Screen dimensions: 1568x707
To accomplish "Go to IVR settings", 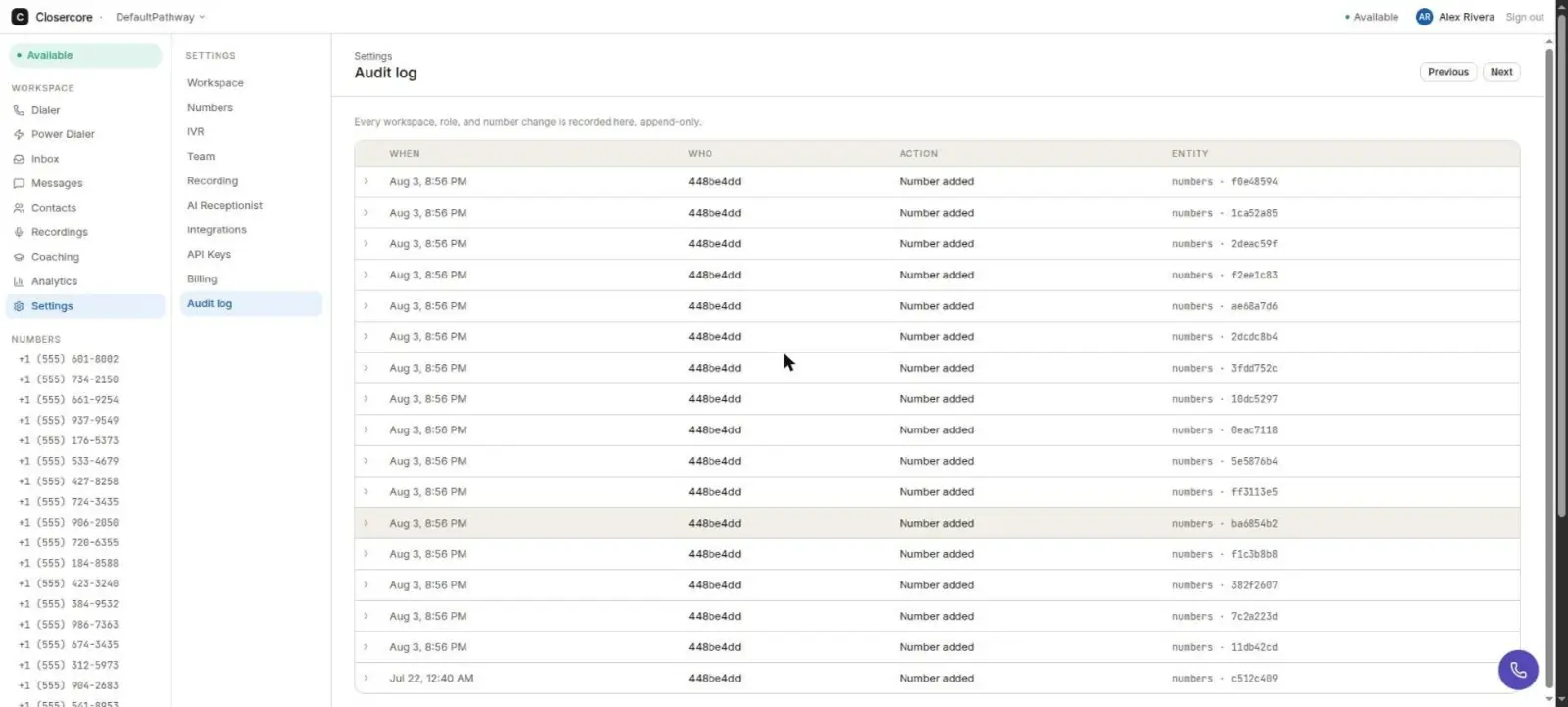I will [196, 132].
